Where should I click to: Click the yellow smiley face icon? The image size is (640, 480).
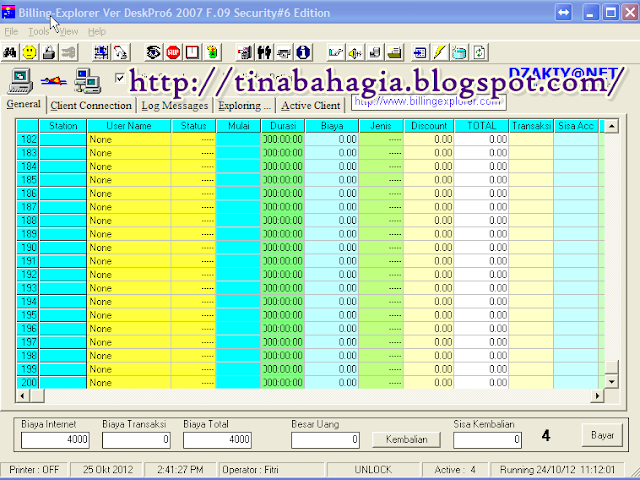[29, 52]
